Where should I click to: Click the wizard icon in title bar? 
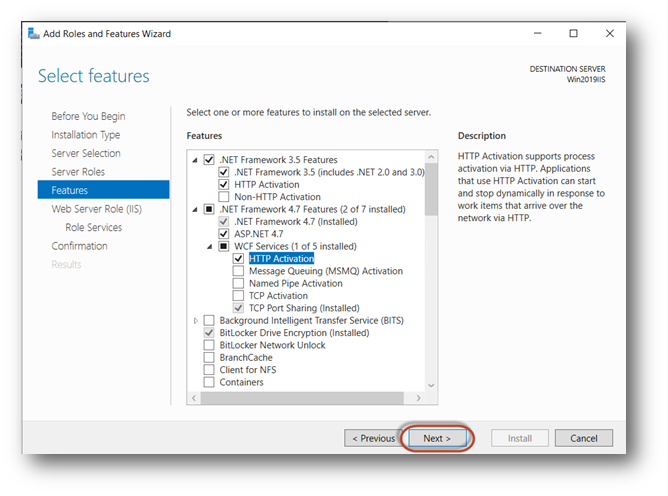coord(33,33)
